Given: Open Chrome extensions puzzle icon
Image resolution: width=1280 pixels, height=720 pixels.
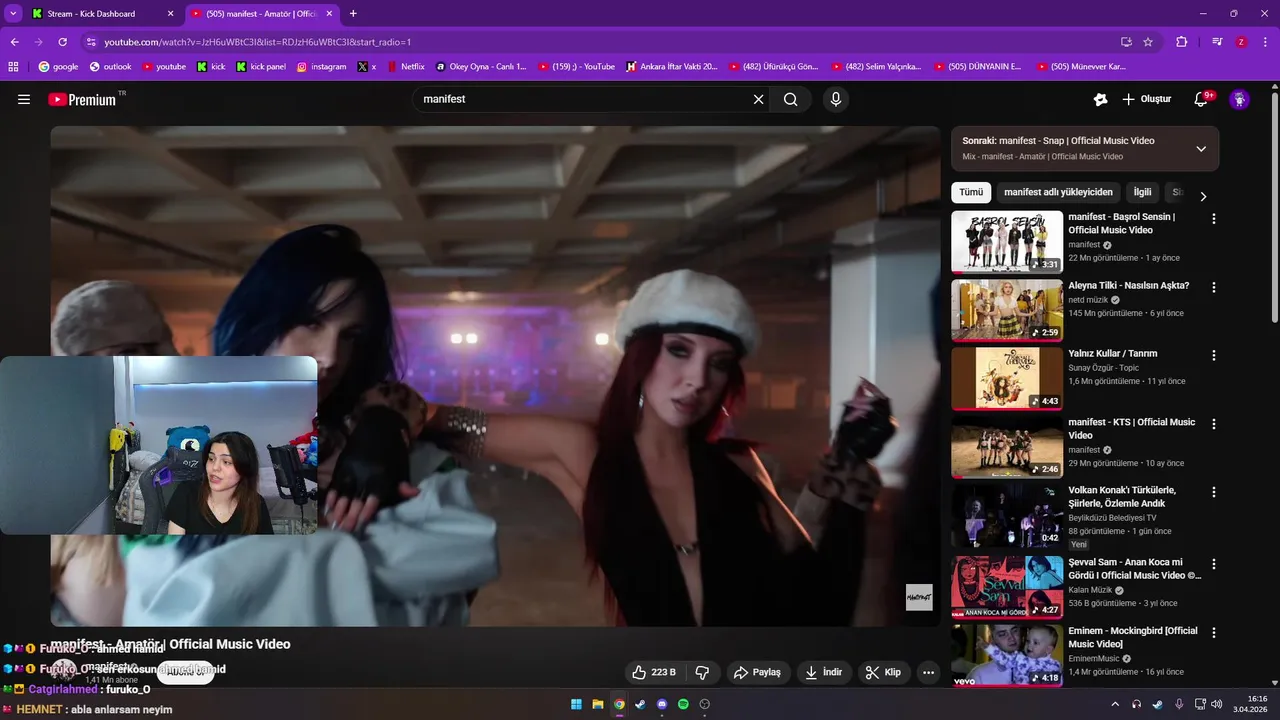Looking at the screenshot, I should tap(1182, 42).
